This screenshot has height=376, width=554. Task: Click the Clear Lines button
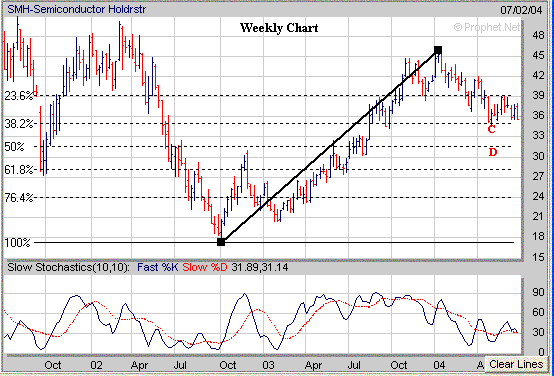516,364
